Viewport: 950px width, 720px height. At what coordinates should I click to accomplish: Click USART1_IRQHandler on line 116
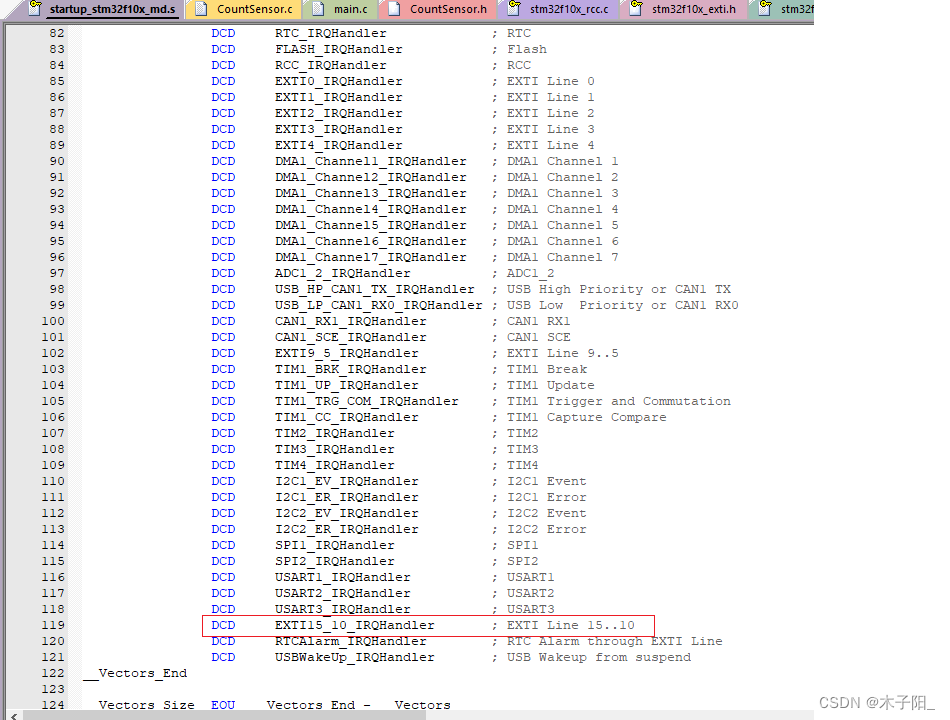(x=342, y=578)
